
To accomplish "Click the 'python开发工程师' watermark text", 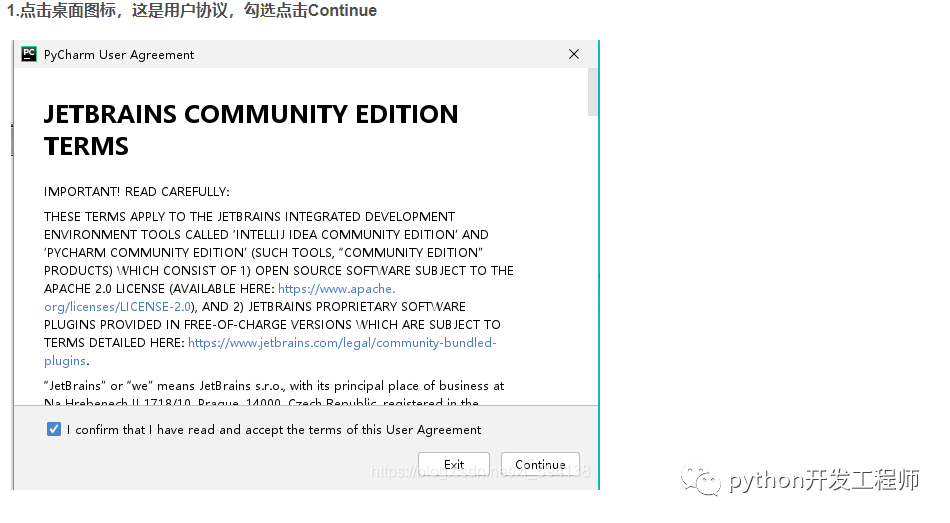I will coord(824,481).
